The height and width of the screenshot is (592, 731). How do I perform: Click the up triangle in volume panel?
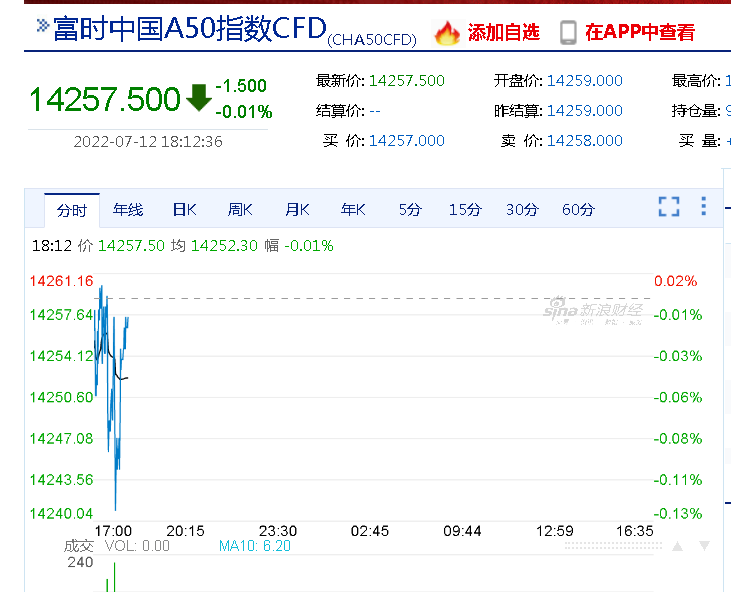click(677, 546)
